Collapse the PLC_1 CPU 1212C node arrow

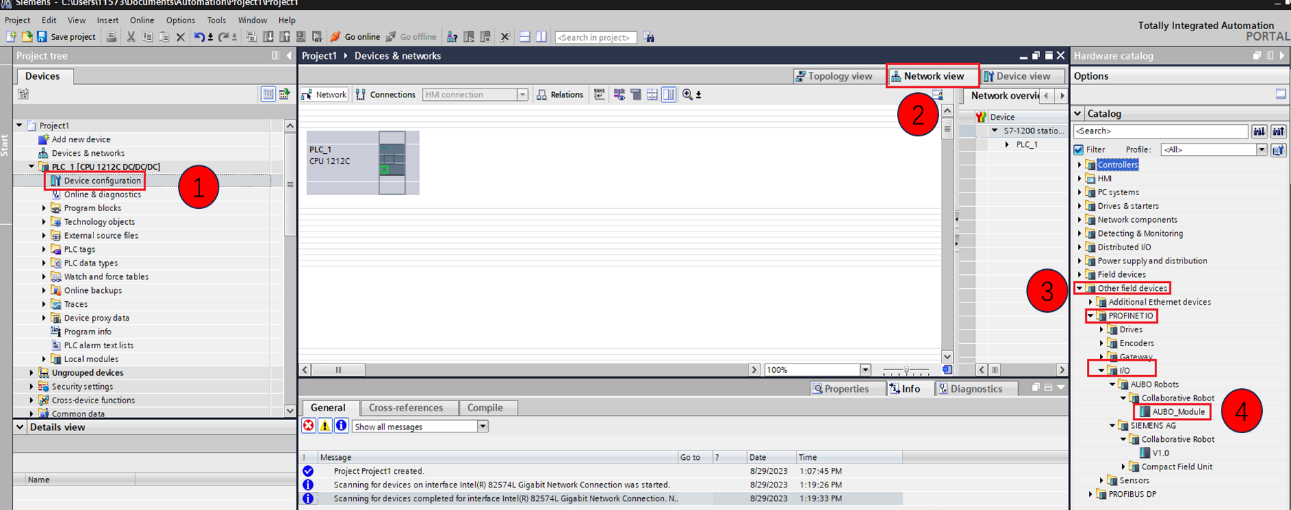click(31, 167)
